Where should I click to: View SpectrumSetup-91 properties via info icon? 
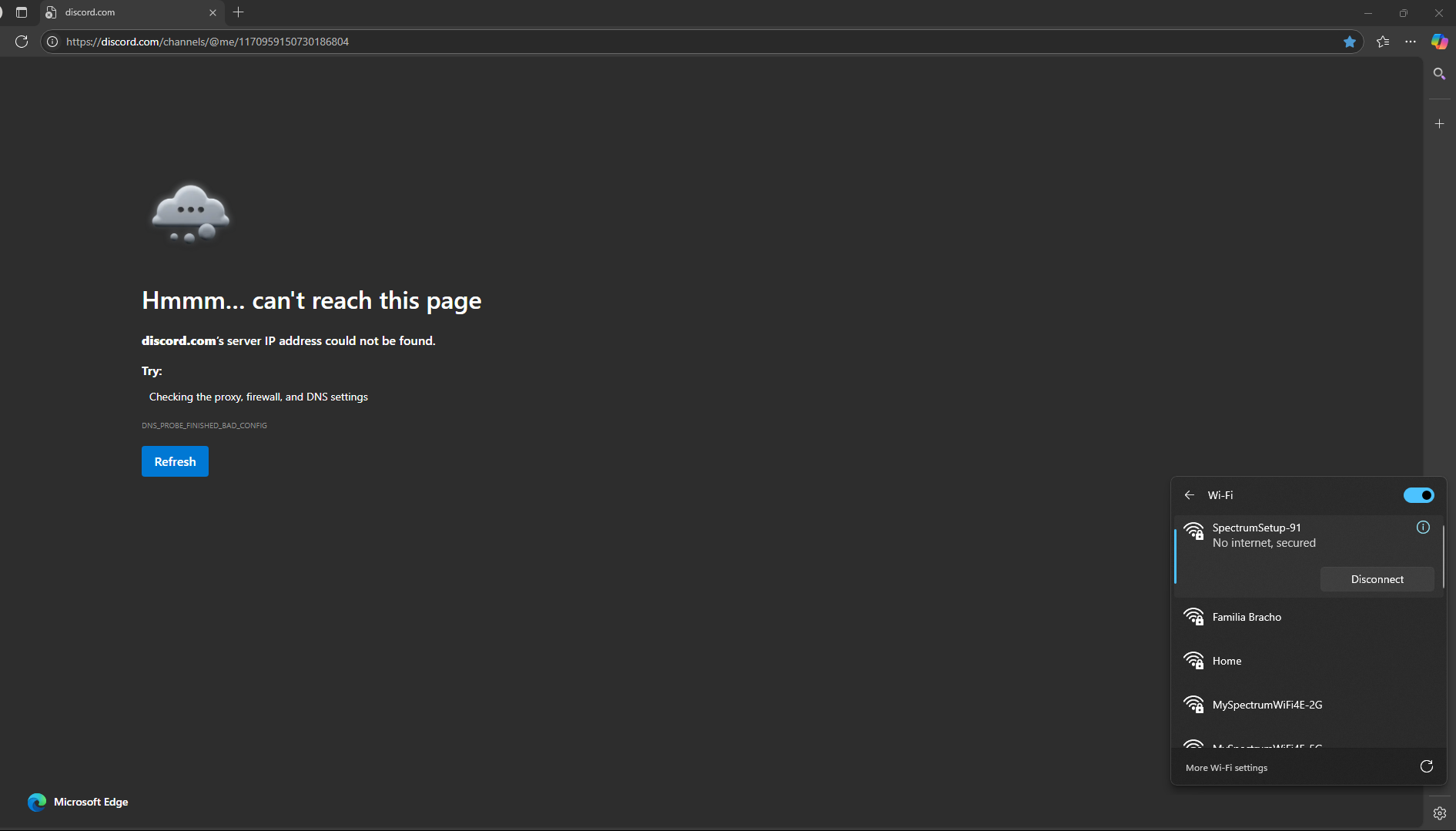[x=1422, y=528]
